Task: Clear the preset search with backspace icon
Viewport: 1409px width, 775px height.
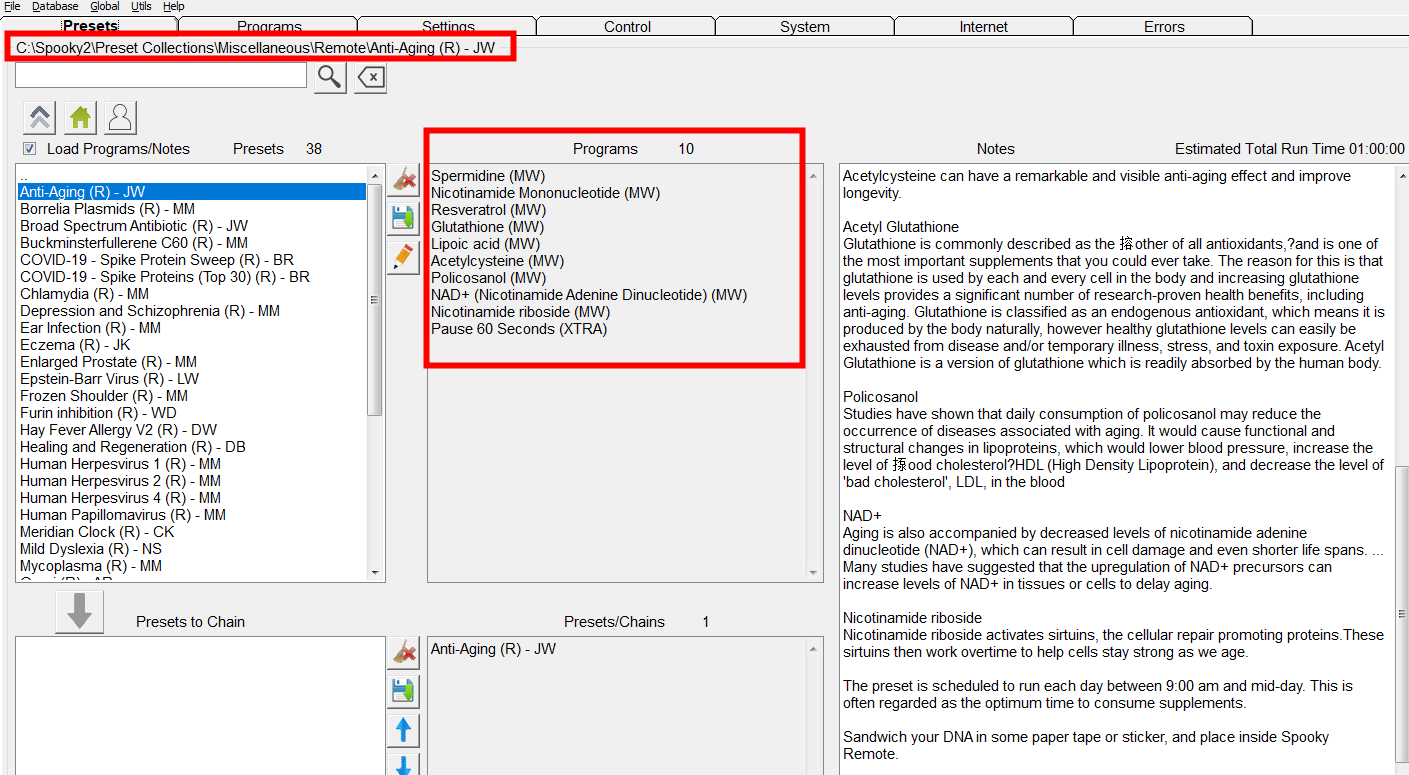Action: pyautogui.click(x=371, y=77)
